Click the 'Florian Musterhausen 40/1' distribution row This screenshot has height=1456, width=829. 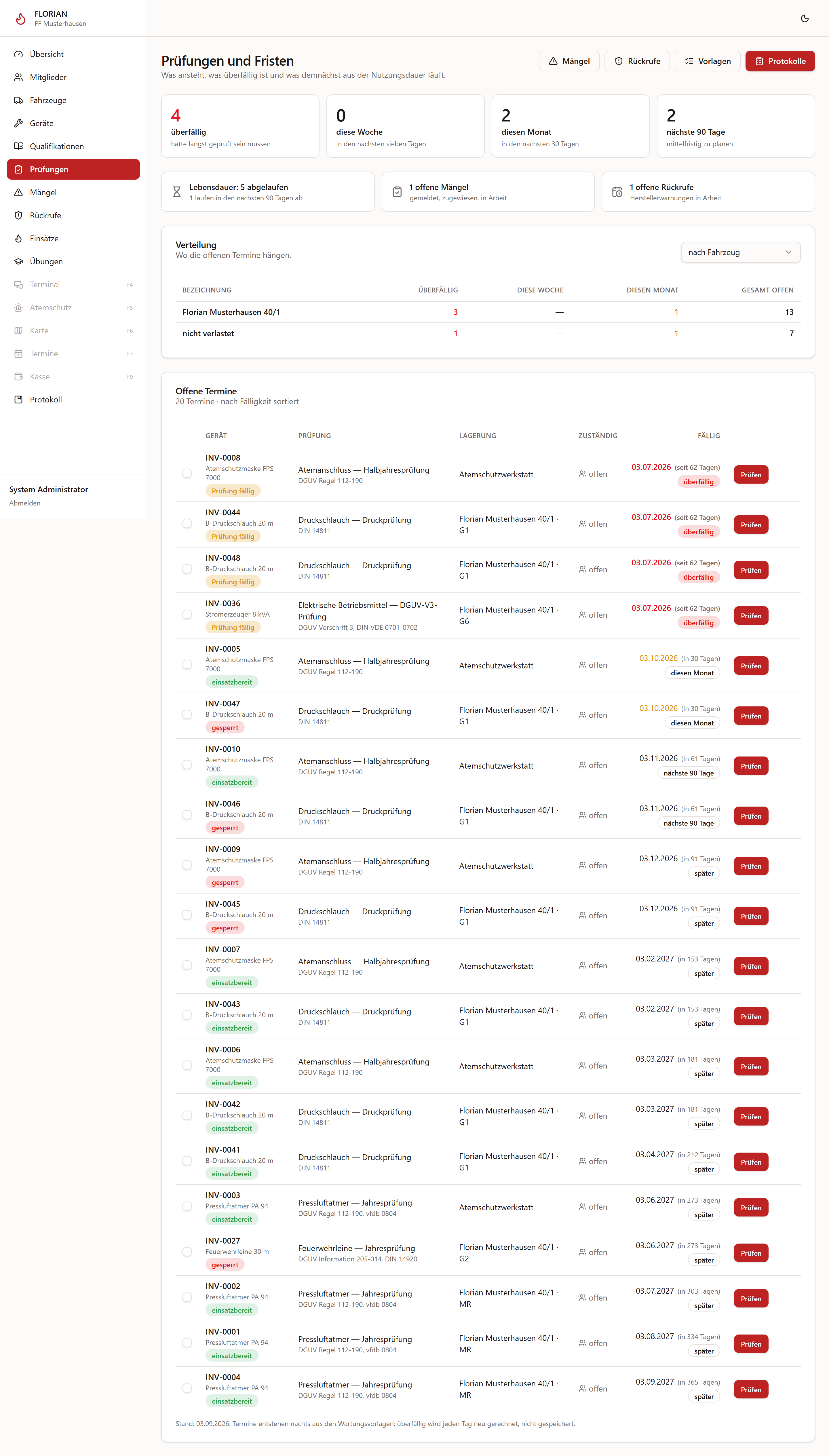(488, 312)
